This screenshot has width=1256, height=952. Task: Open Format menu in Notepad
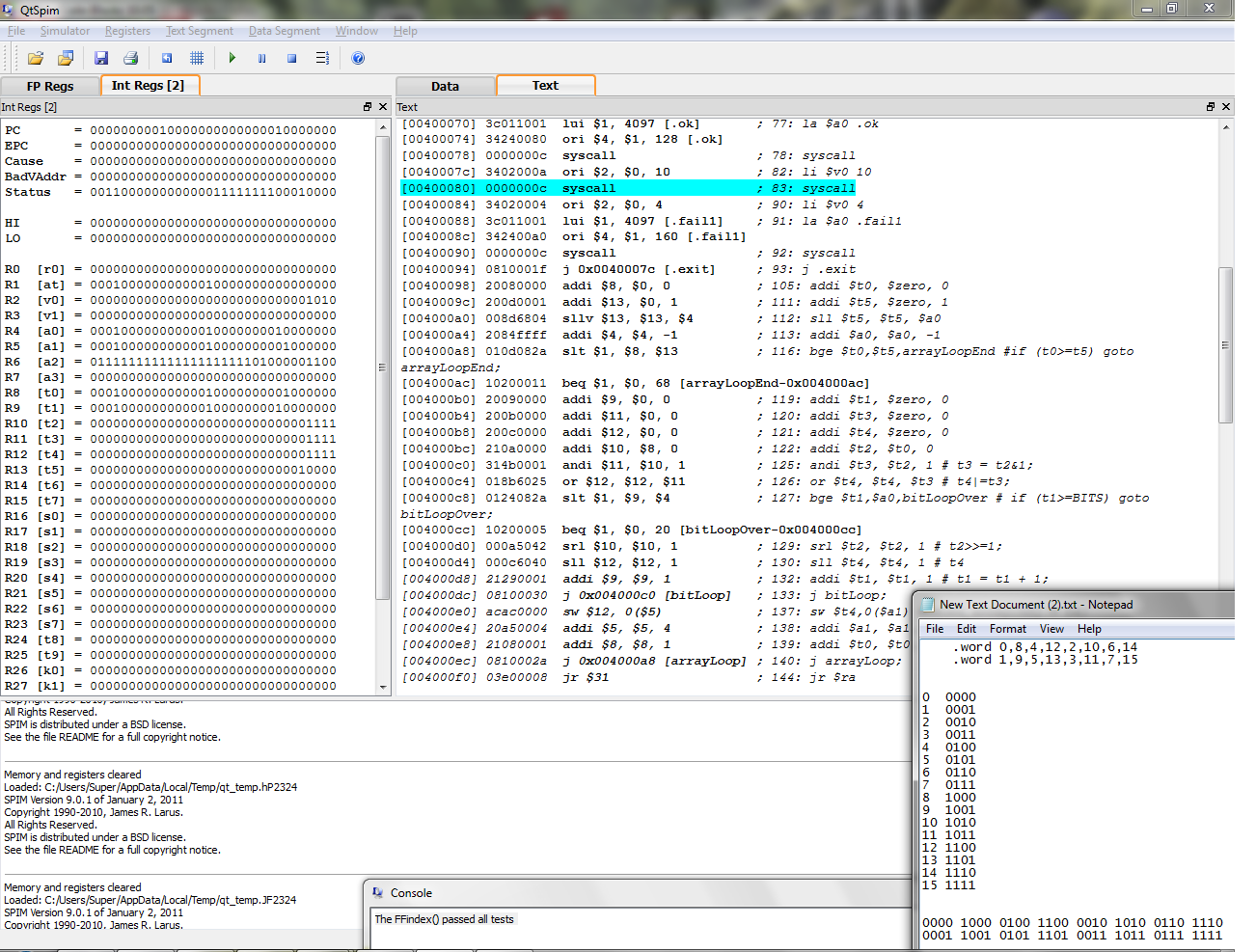tap(1007, 629)
